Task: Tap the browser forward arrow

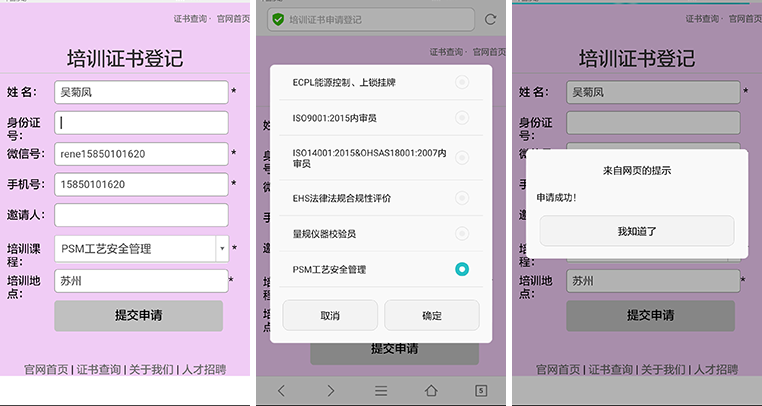Action: pos(331,390)
